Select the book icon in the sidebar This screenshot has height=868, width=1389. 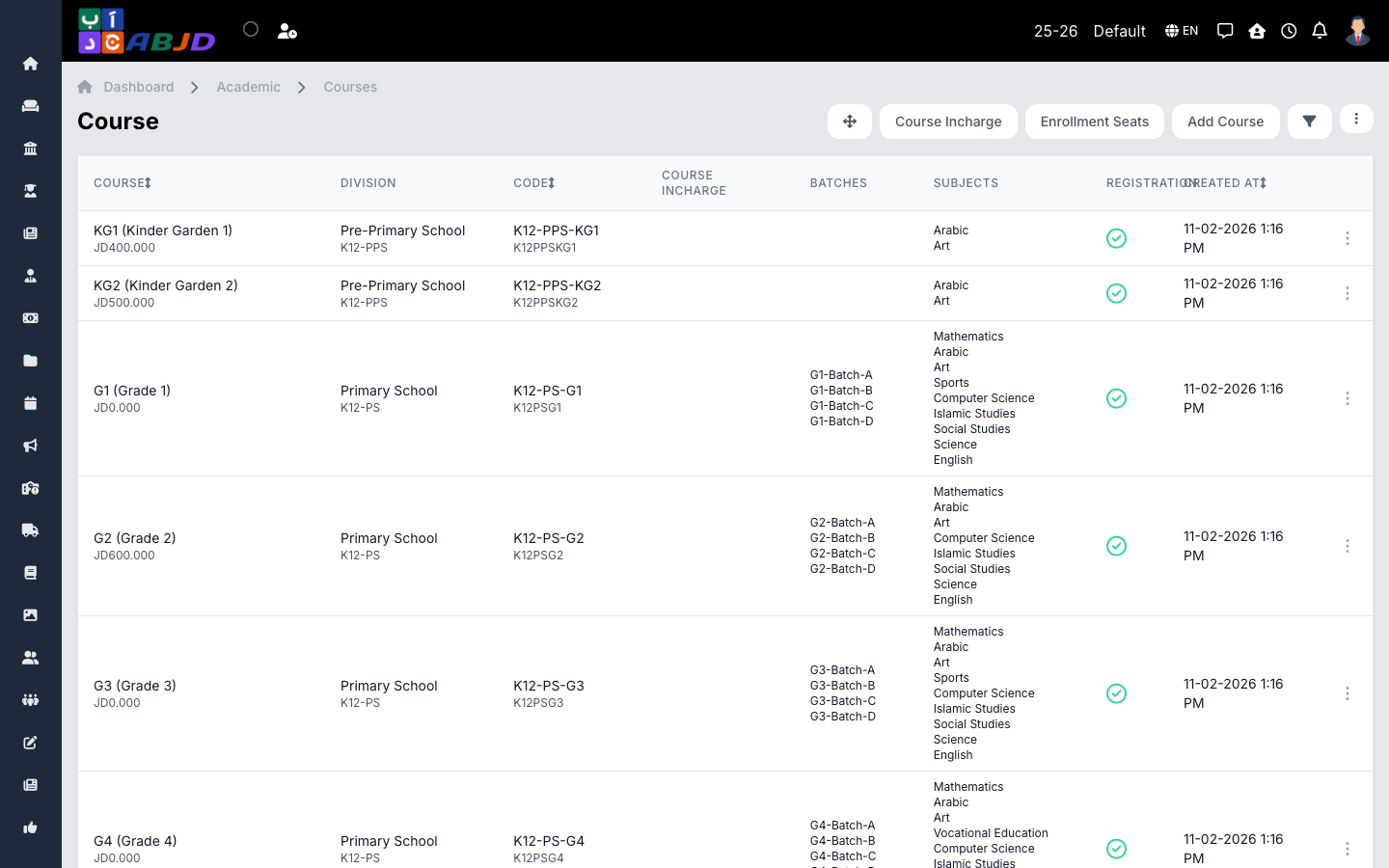click(x=30, y=573)
